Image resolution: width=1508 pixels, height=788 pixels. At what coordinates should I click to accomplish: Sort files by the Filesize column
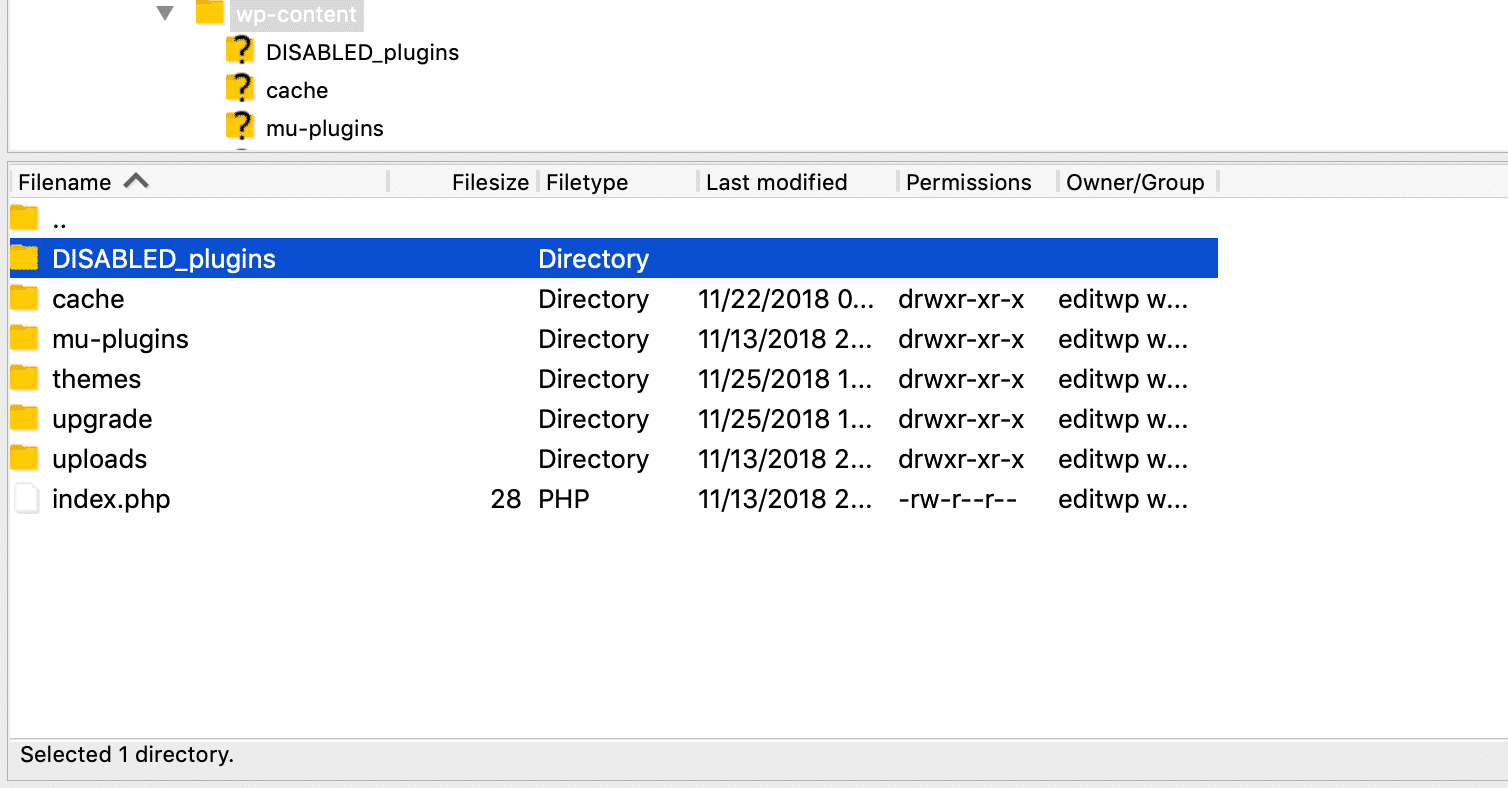[x=489, y=181]
